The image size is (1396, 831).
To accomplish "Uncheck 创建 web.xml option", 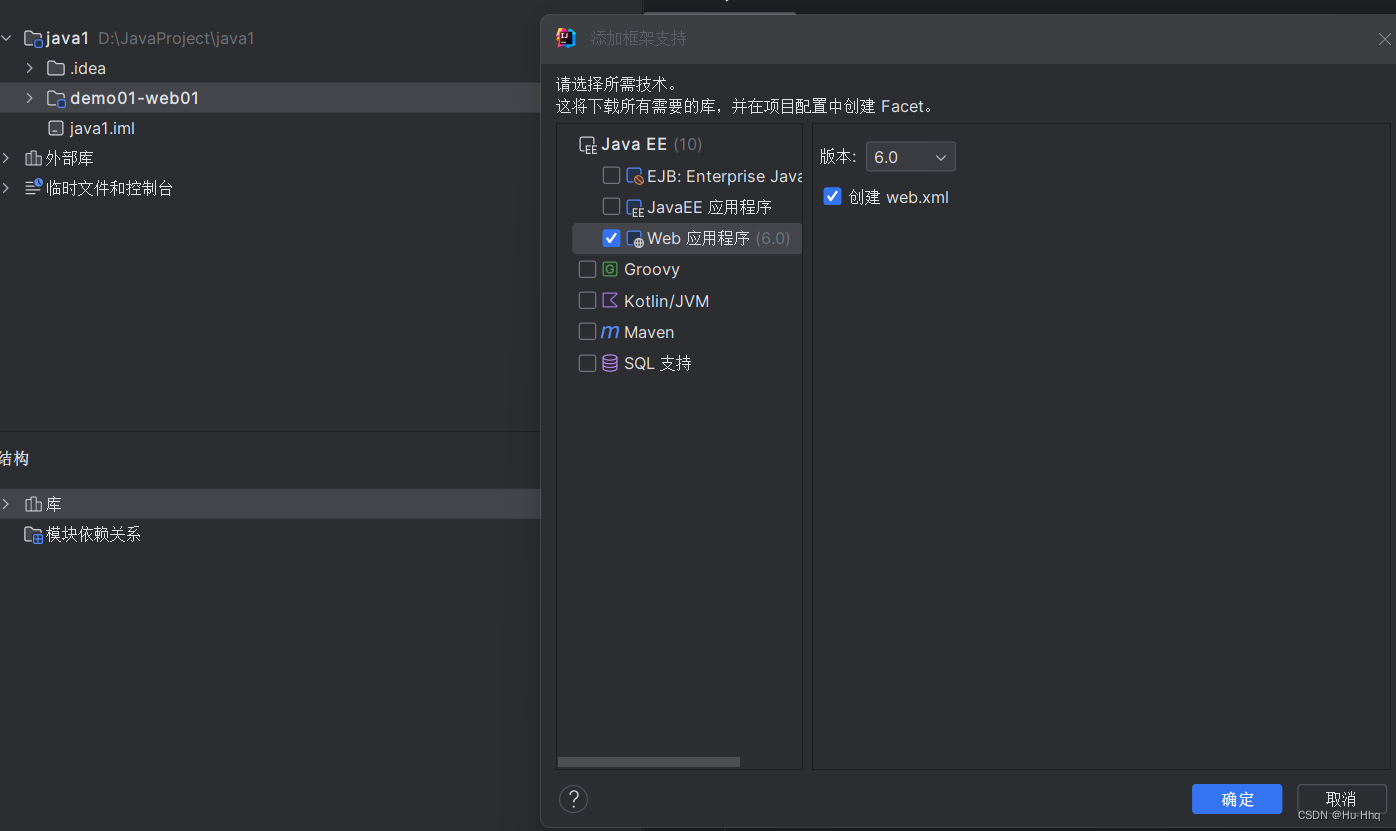I will tap(832, 196).
